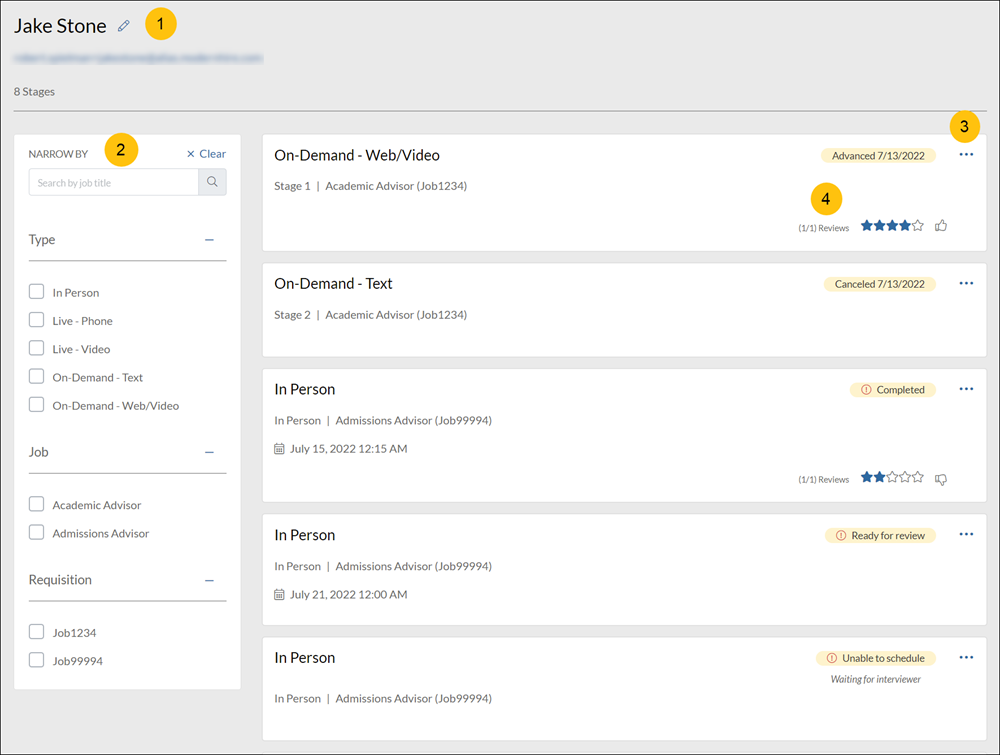1000x755 pixels.
Task: Focus the Search by job title field
Action: (x=114, y=182)
